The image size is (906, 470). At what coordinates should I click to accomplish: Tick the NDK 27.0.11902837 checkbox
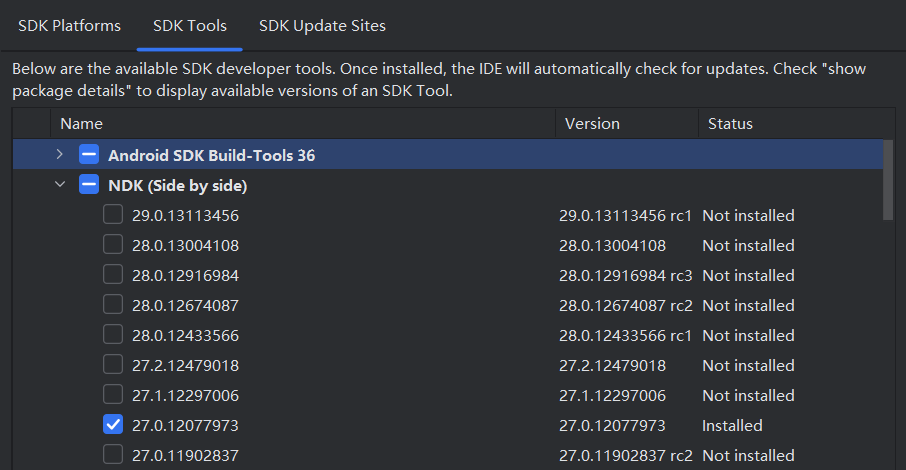point(113,455)
